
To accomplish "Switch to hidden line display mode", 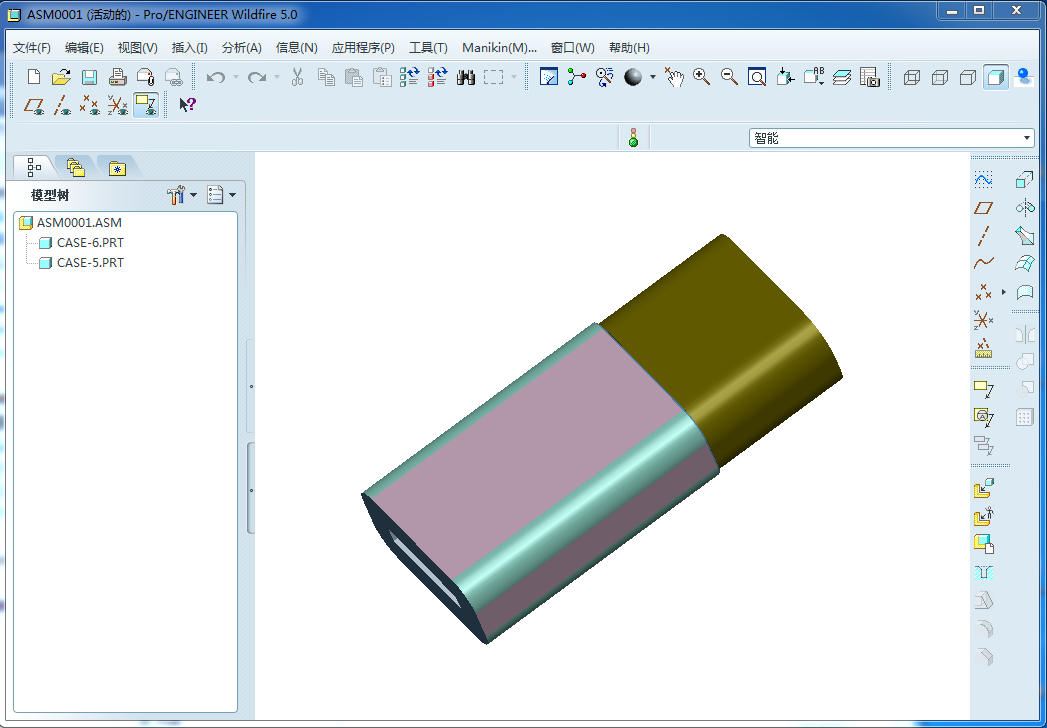I will coord(939,77).
